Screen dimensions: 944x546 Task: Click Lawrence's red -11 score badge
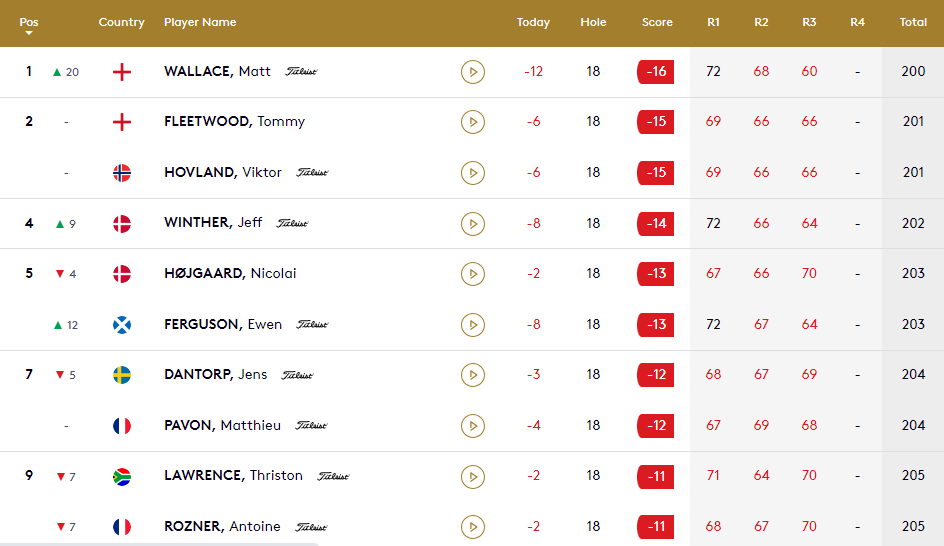pyautogui.click(x=656, y=476)
